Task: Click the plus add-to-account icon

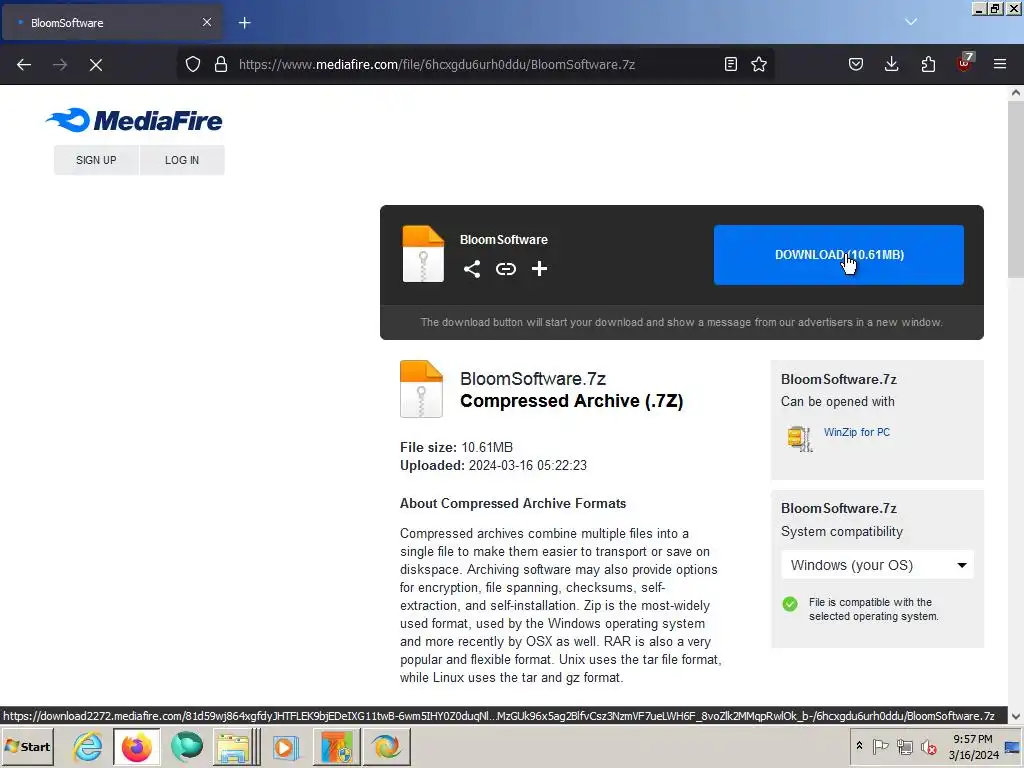Action: coord(539,269)
